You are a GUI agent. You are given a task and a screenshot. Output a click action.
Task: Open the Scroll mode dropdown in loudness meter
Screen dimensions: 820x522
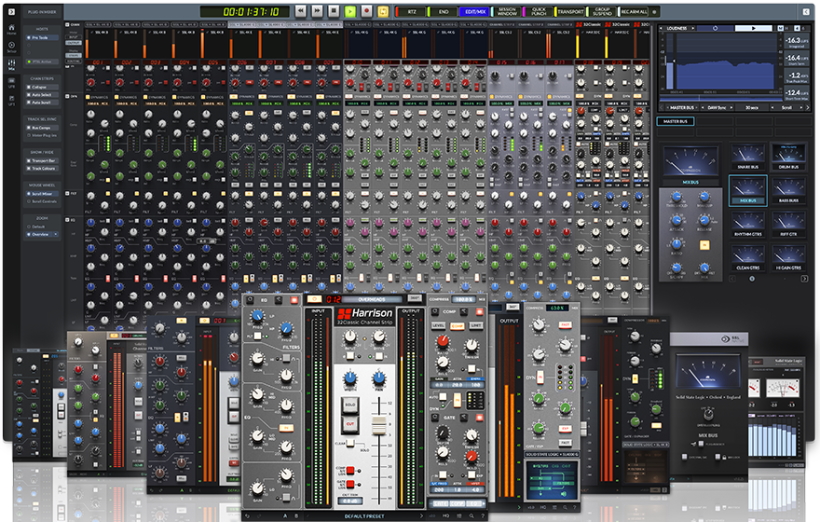786,107
